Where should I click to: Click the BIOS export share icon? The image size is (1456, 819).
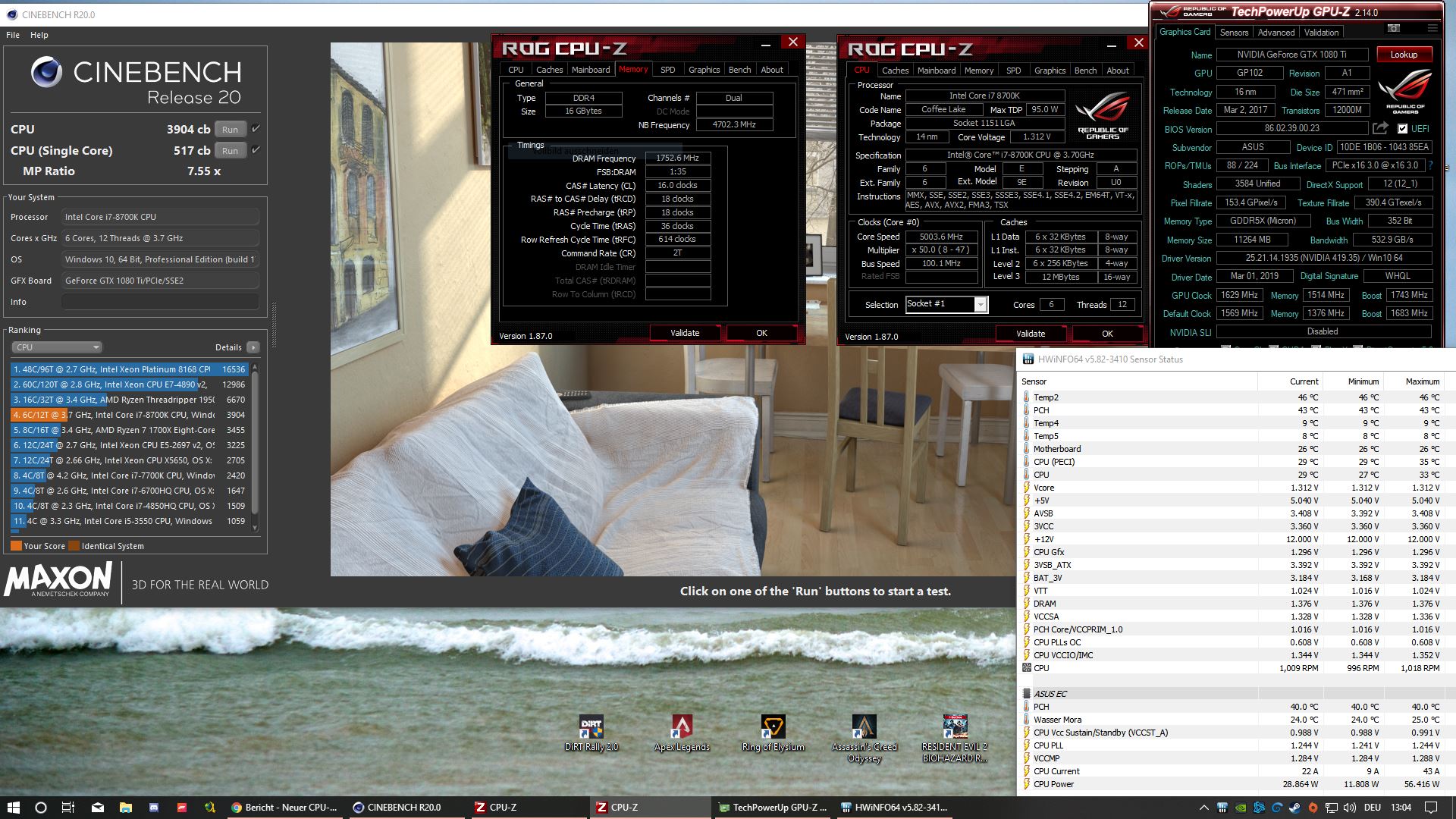[x=1380, y=128]
